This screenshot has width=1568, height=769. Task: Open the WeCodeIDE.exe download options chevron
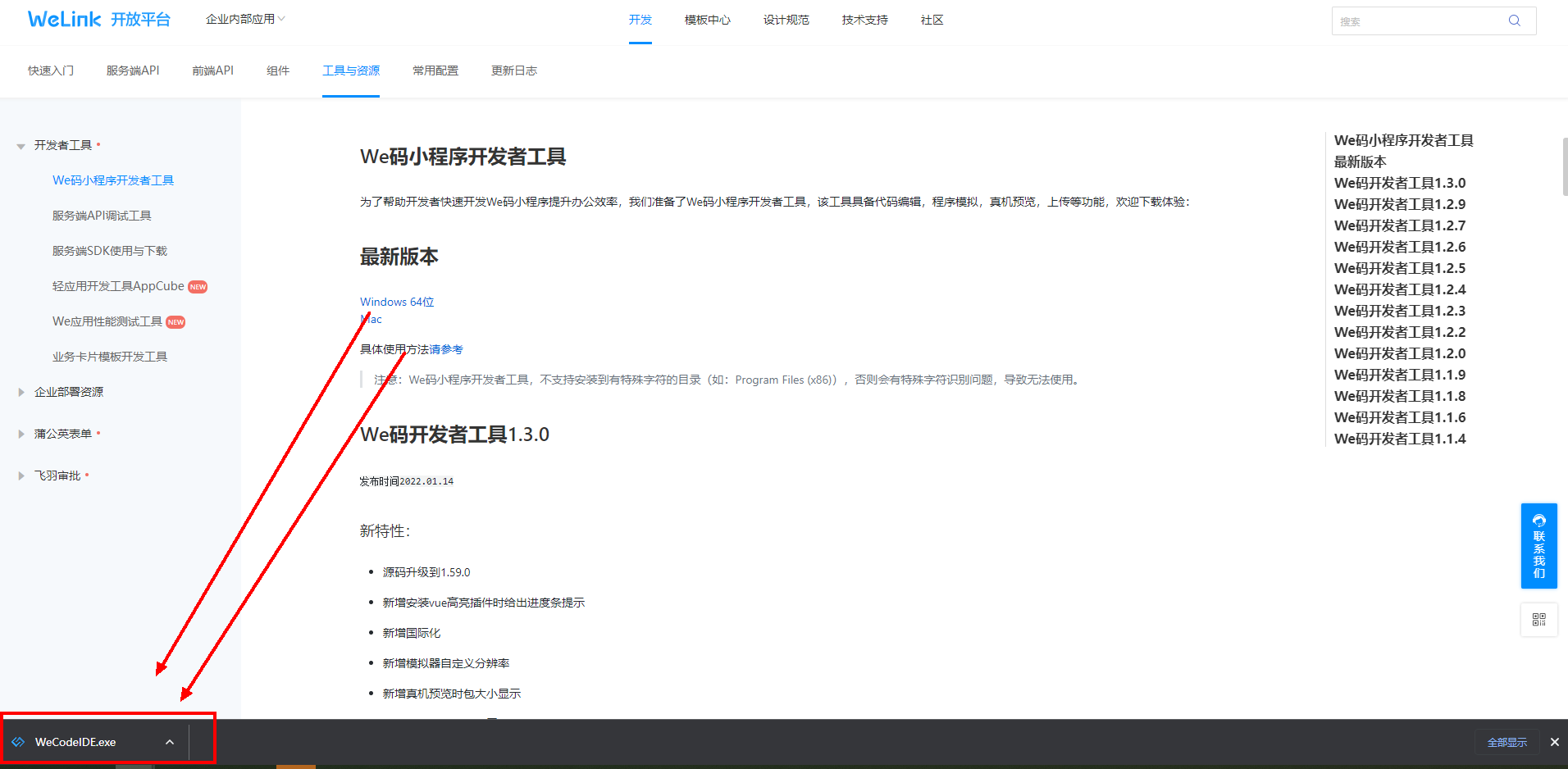pos(170,742)
